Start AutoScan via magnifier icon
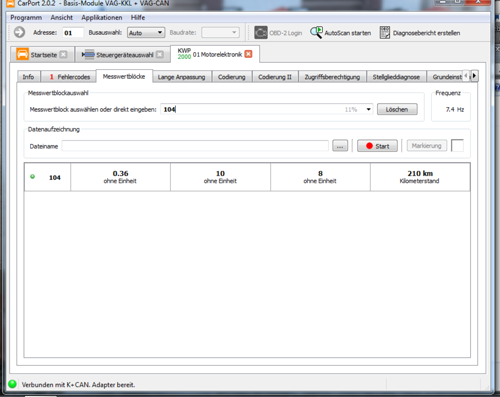Viewport: 500px width, 397px height. click(x=316, y=32)
